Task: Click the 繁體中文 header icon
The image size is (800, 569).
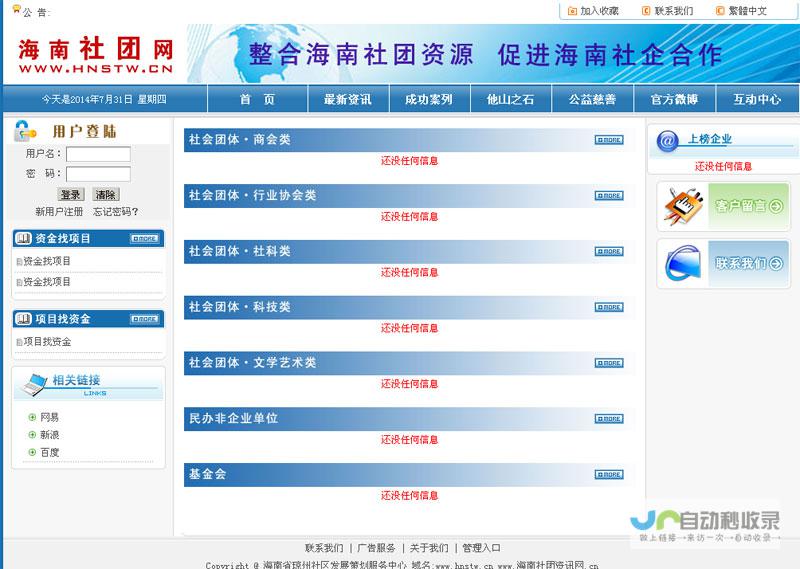Action: [720, 11]
